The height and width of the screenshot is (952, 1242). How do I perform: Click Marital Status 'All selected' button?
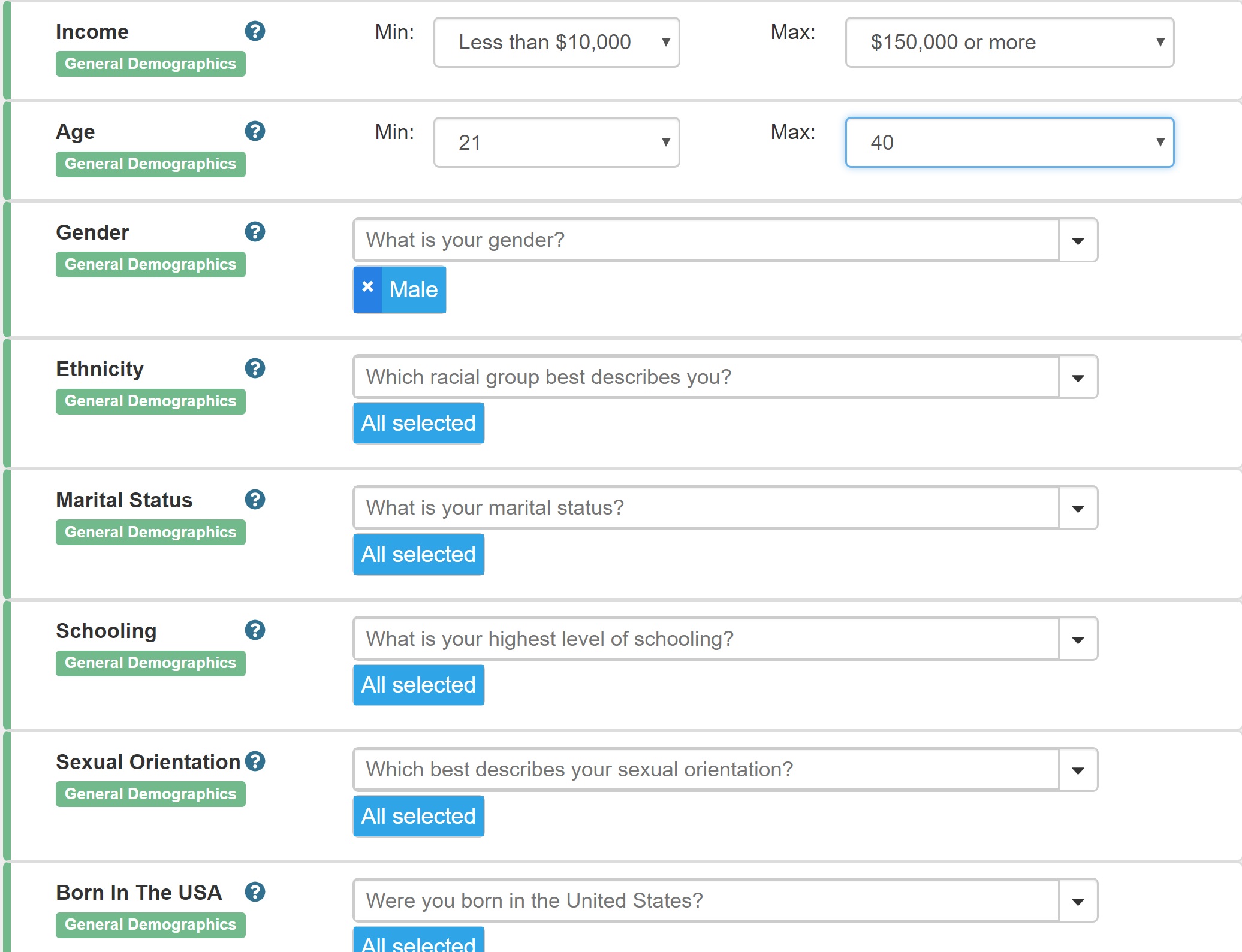click(x=418, y=554)
